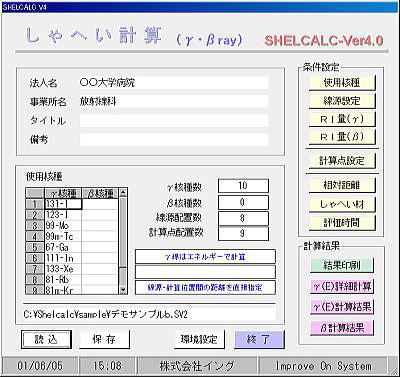Click the 事業所名 input field
The image size is (400, 377).
pos(174,101)
